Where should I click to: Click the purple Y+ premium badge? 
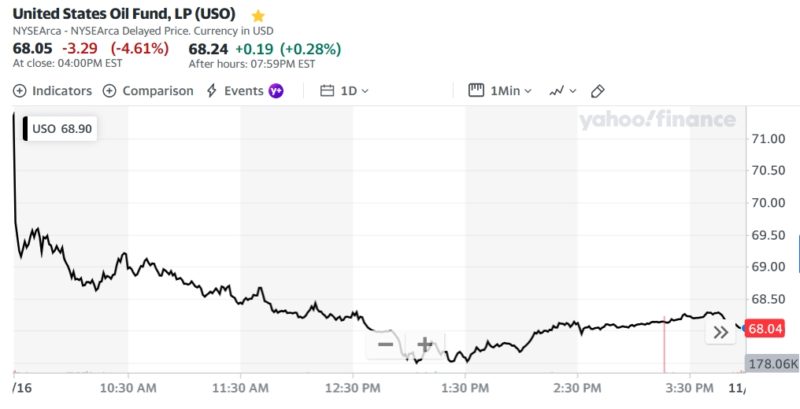tap(276, 91)
